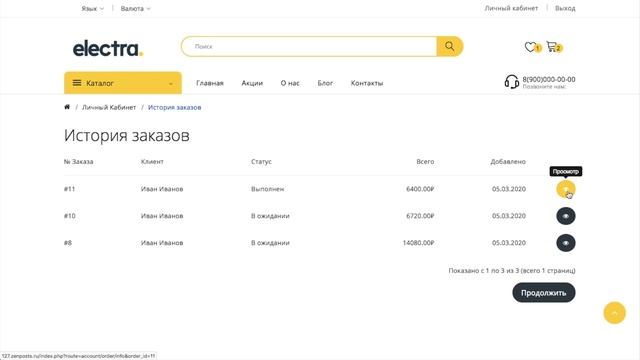Viewport: 640px width, 360px height.
Task: Open the Валюта currency dropdown
Action: tap(136, 8)
